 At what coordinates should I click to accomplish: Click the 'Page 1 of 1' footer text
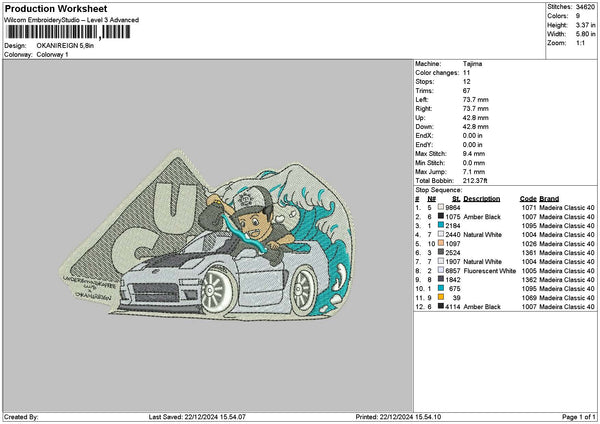click(579, 417)
